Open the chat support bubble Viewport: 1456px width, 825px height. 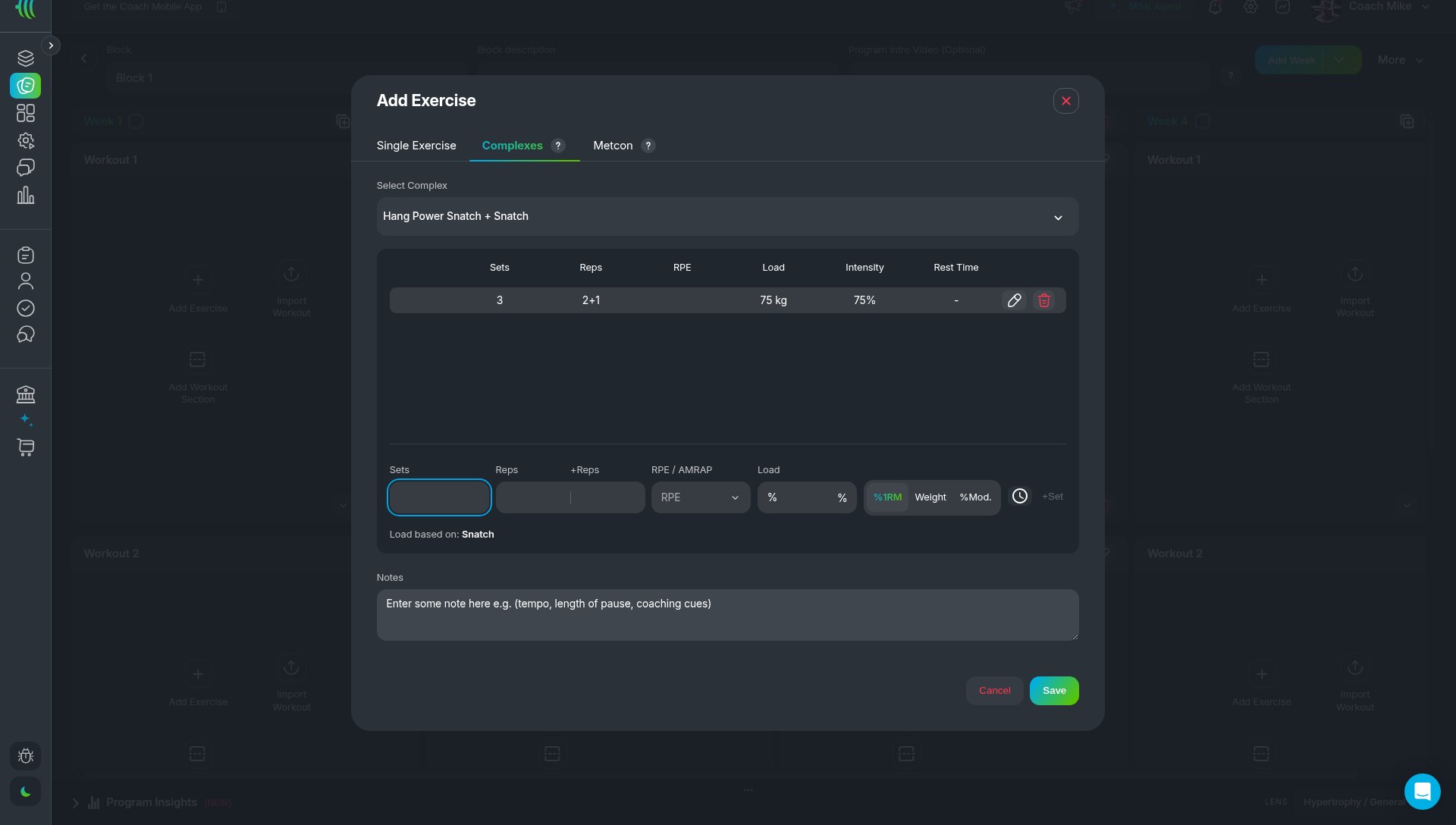(x=1422, y=792)
